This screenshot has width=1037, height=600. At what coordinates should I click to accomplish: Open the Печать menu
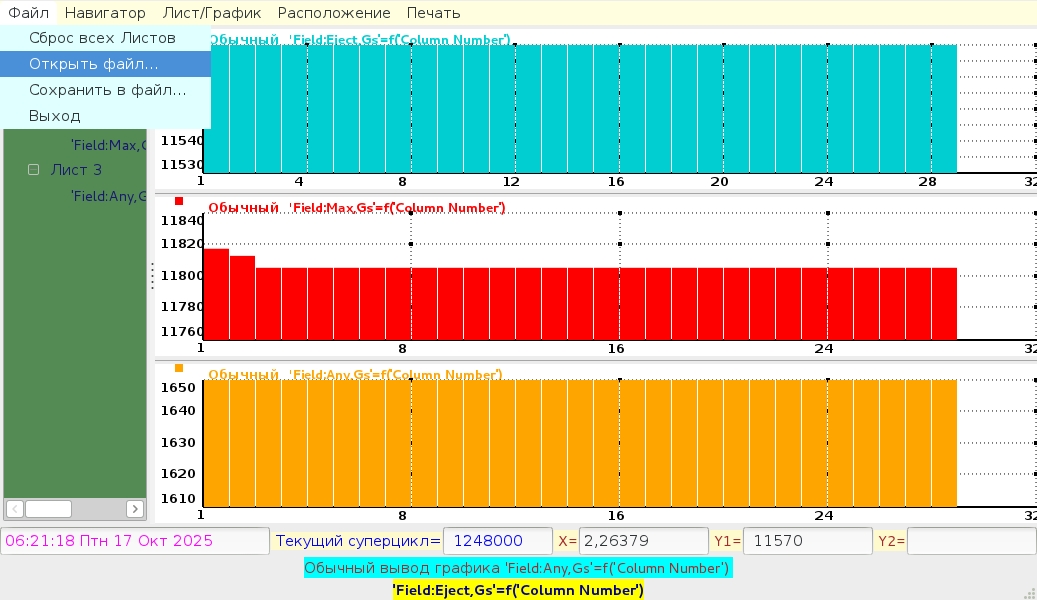pos(433,13)
